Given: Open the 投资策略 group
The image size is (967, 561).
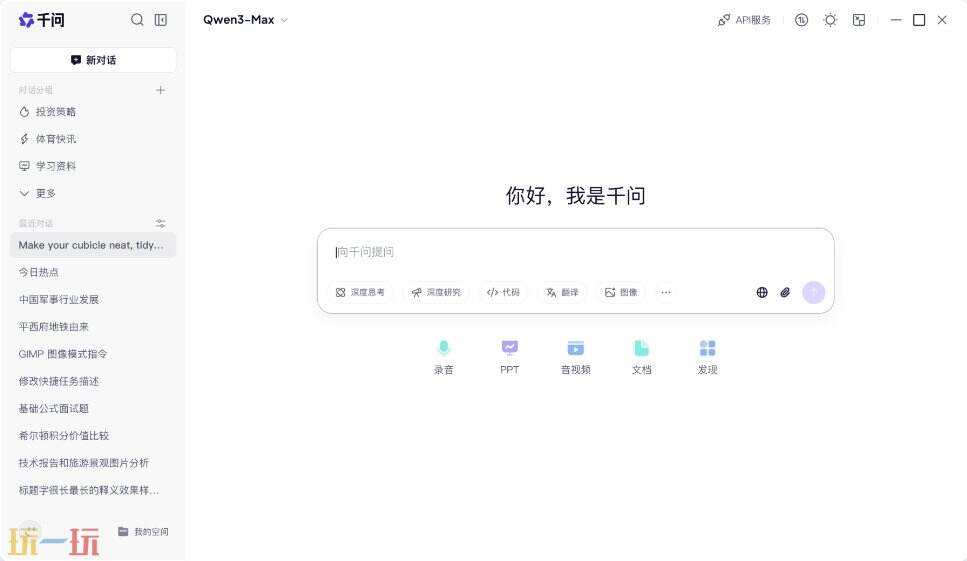Looking at the screenshot, I should pos(93,112).
